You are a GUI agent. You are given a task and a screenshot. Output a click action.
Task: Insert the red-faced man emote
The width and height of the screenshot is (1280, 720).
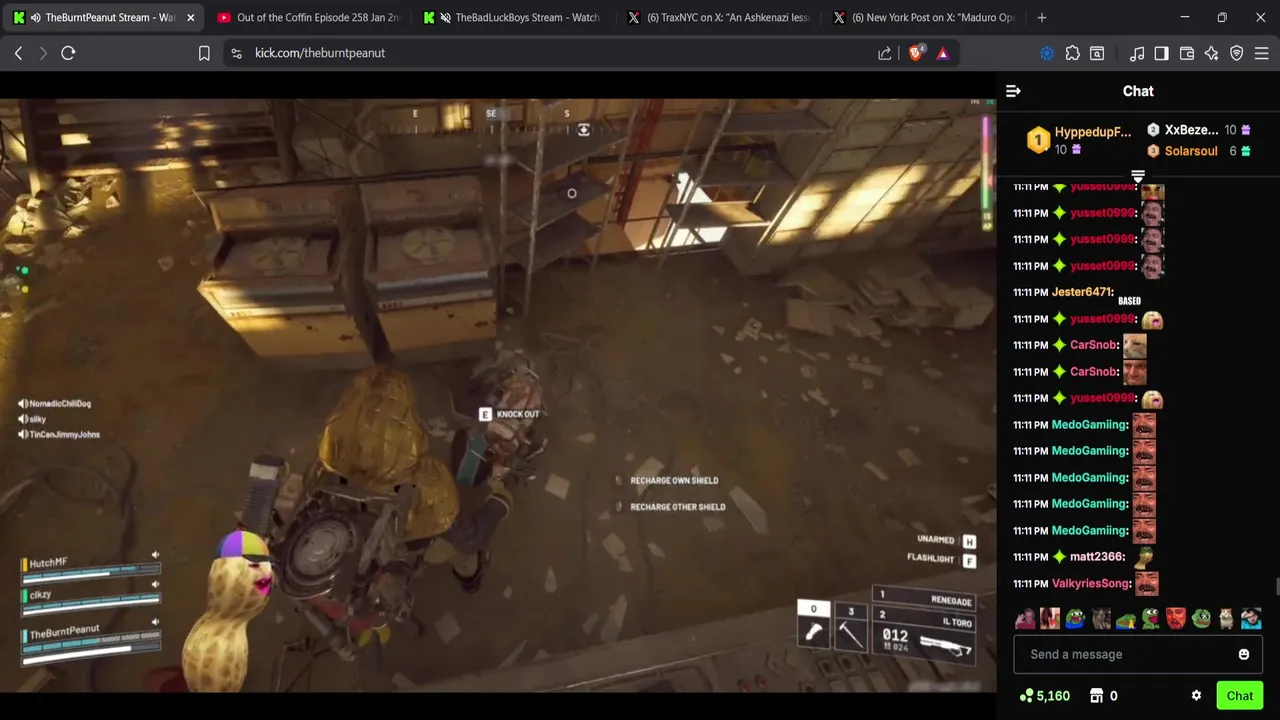pyautogui.click(x=1176, y=619)
